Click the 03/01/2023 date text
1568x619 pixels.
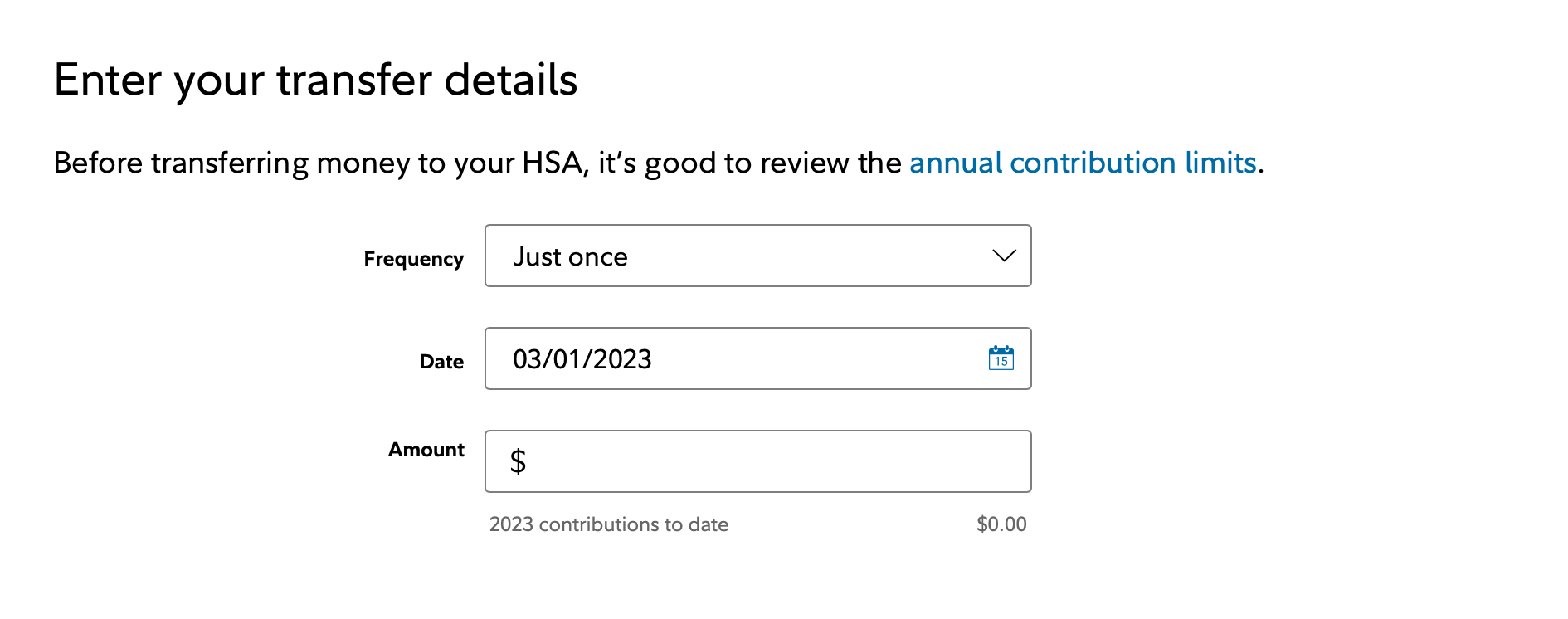582,359
